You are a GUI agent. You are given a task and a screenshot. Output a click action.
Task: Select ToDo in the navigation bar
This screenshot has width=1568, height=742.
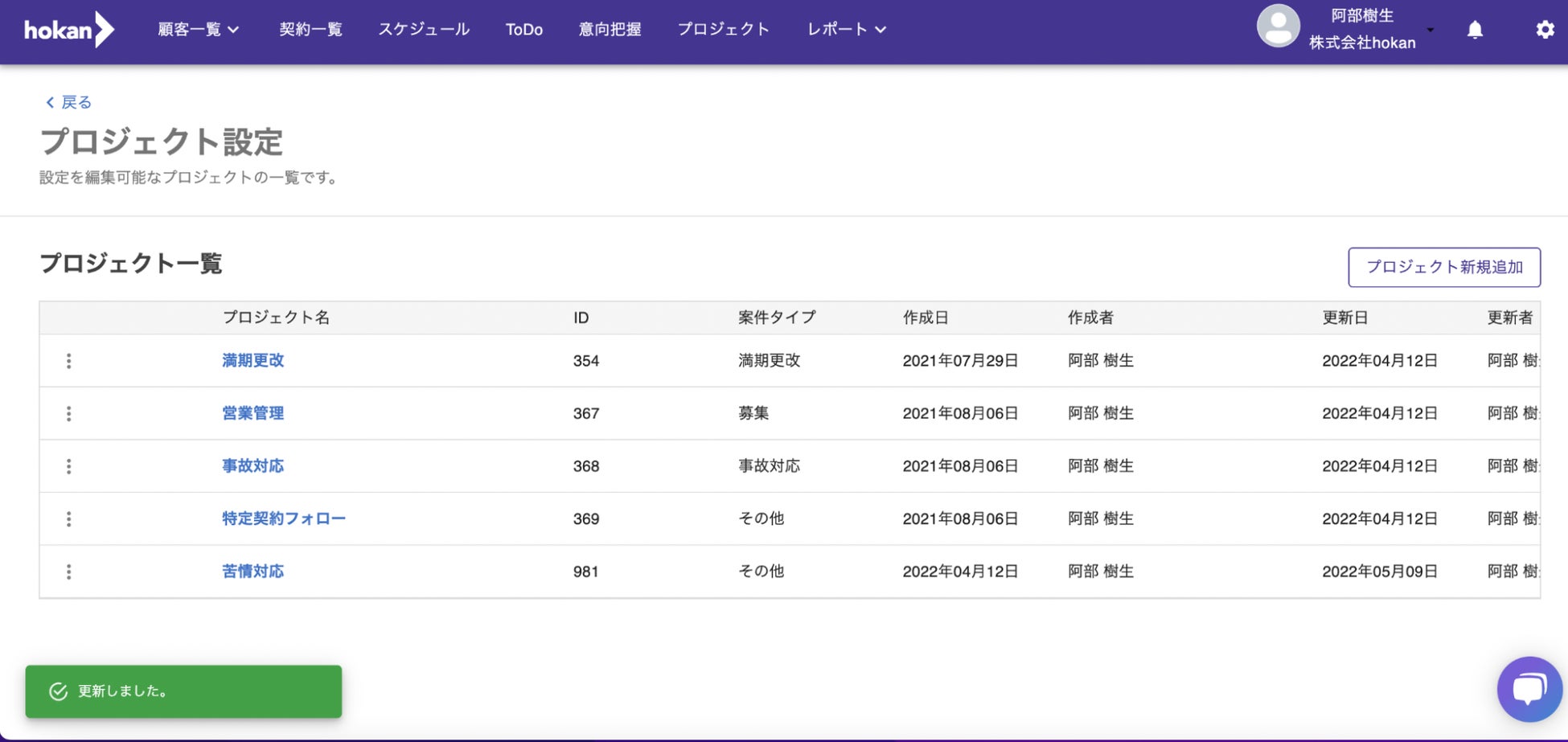point(523,30)
